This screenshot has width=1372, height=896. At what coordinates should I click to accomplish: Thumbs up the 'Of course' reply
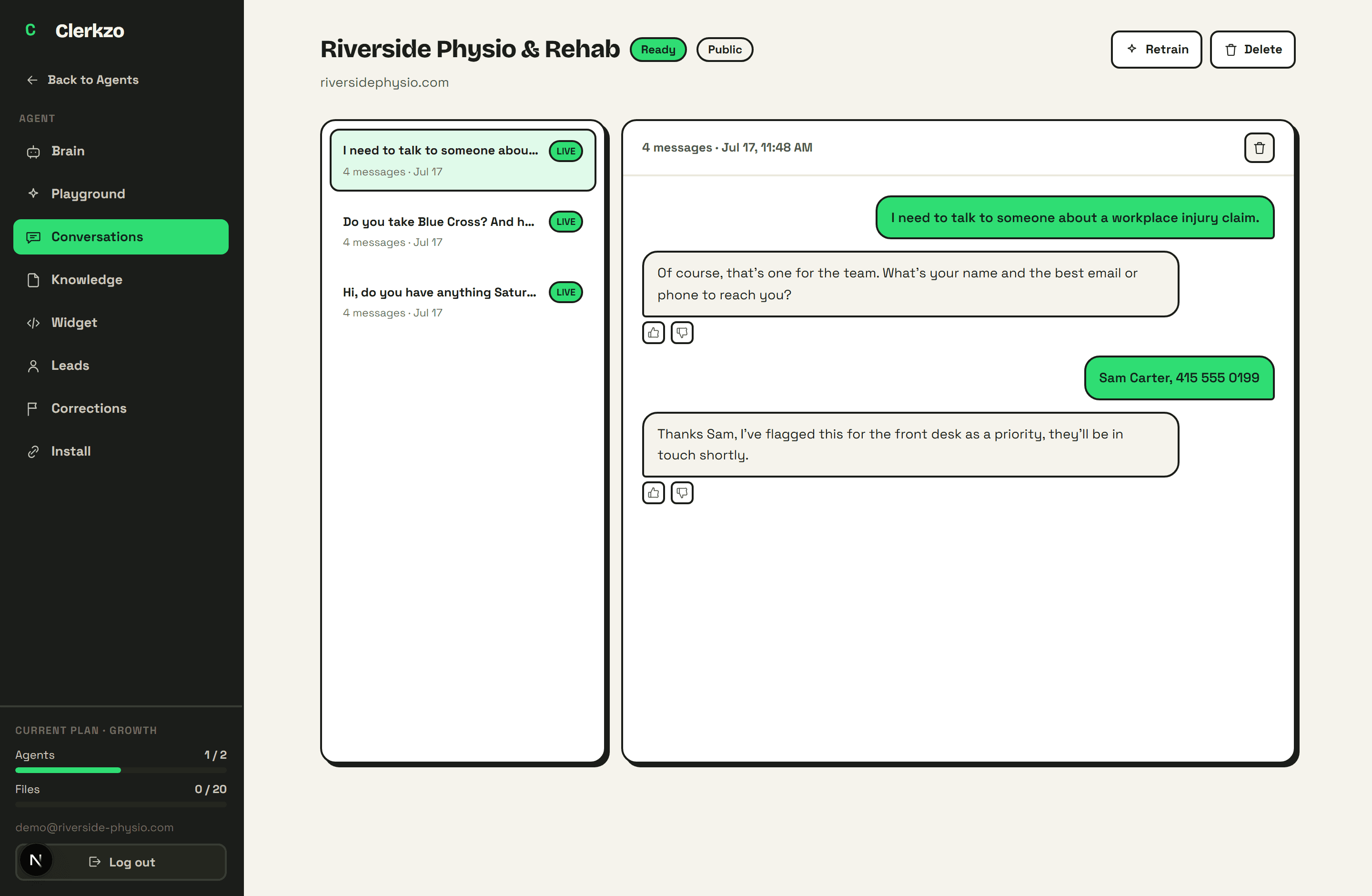pyautogui.click(x=653, y=333)
